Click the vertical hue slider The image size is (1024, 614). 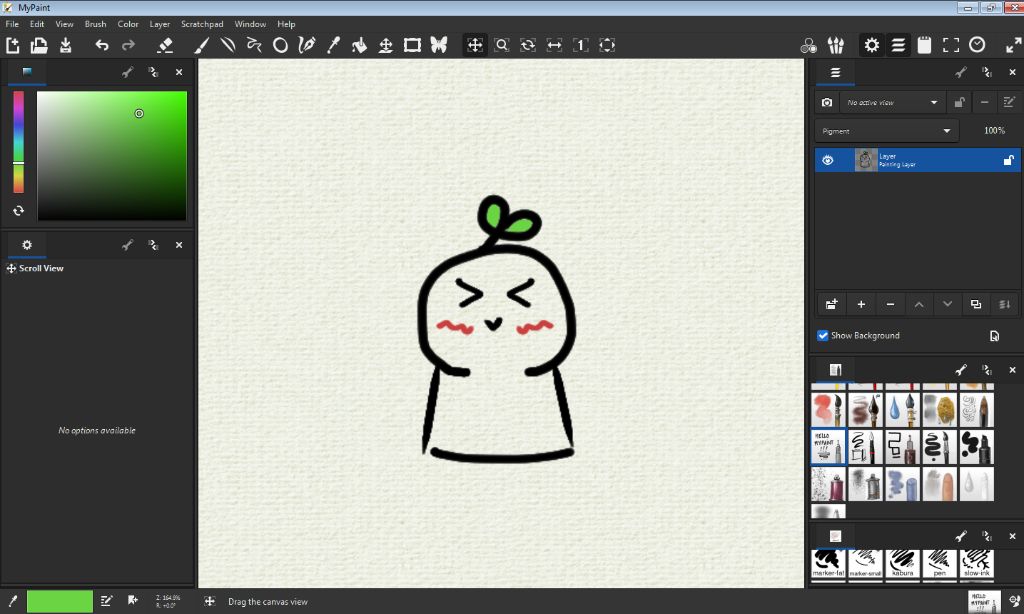pyautogui.click(x=18, y=142)
